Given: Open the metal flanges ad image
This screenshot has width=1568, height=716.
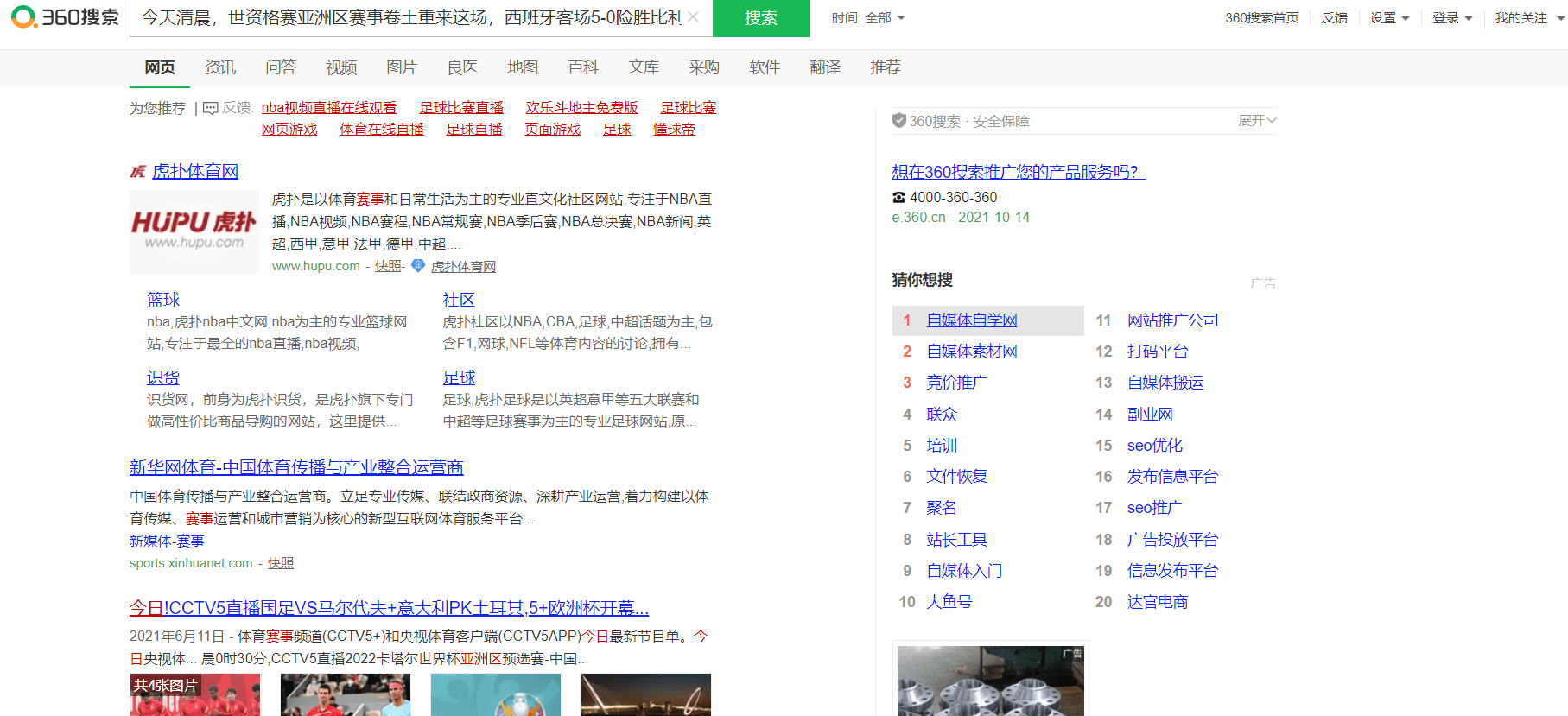Looking at the screenshot, I should point(991,681).
